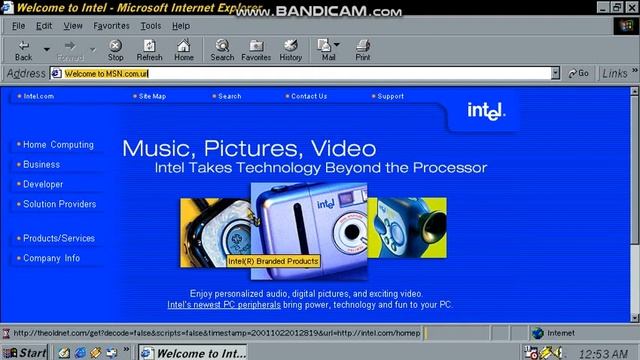This screenshot has height=360, width=640.
Task: Follow the Intel.com top navigation link
Action: pos(38,96)
